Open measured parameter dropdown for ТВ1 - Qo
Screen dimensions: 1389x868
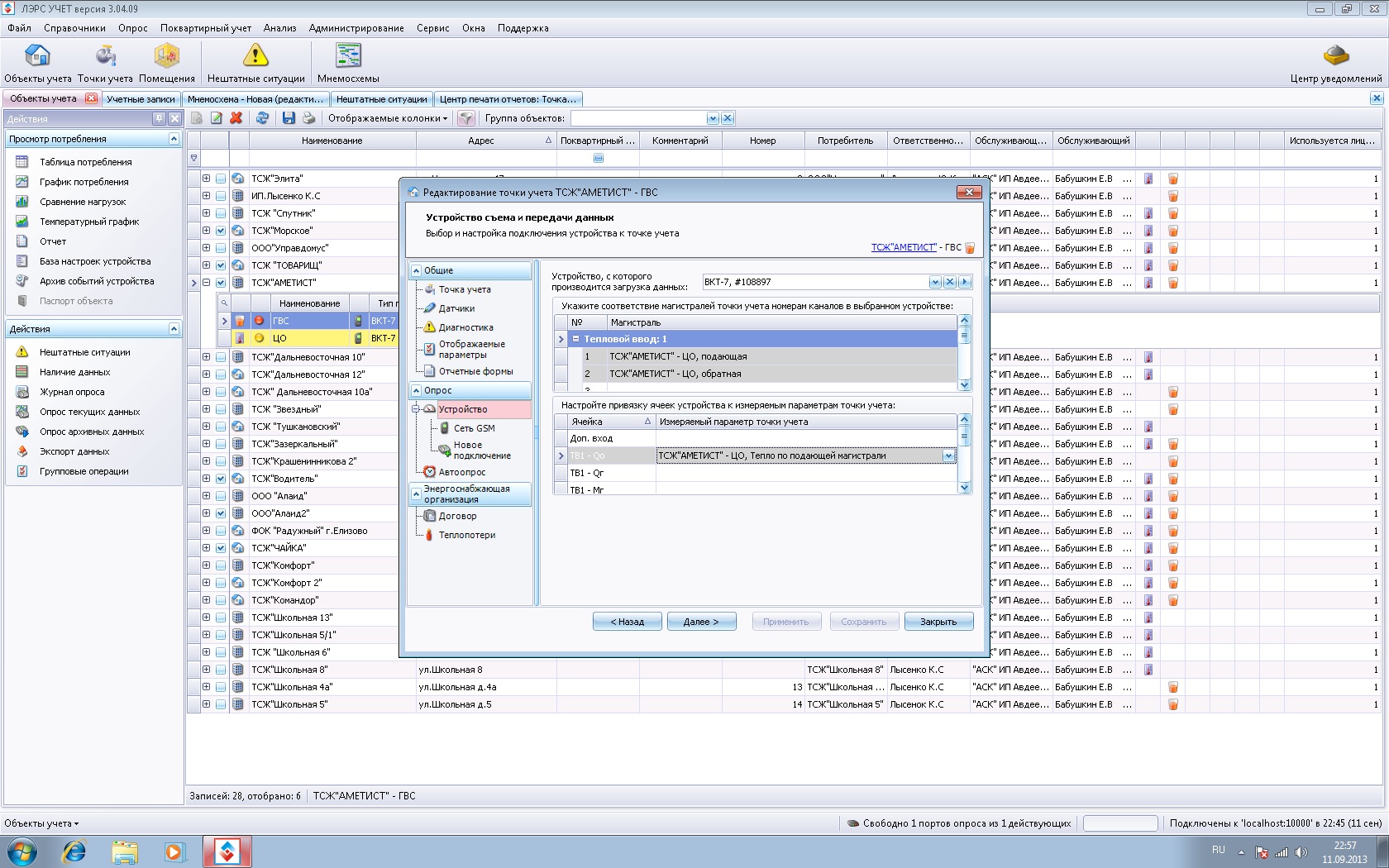click(948, 455)
